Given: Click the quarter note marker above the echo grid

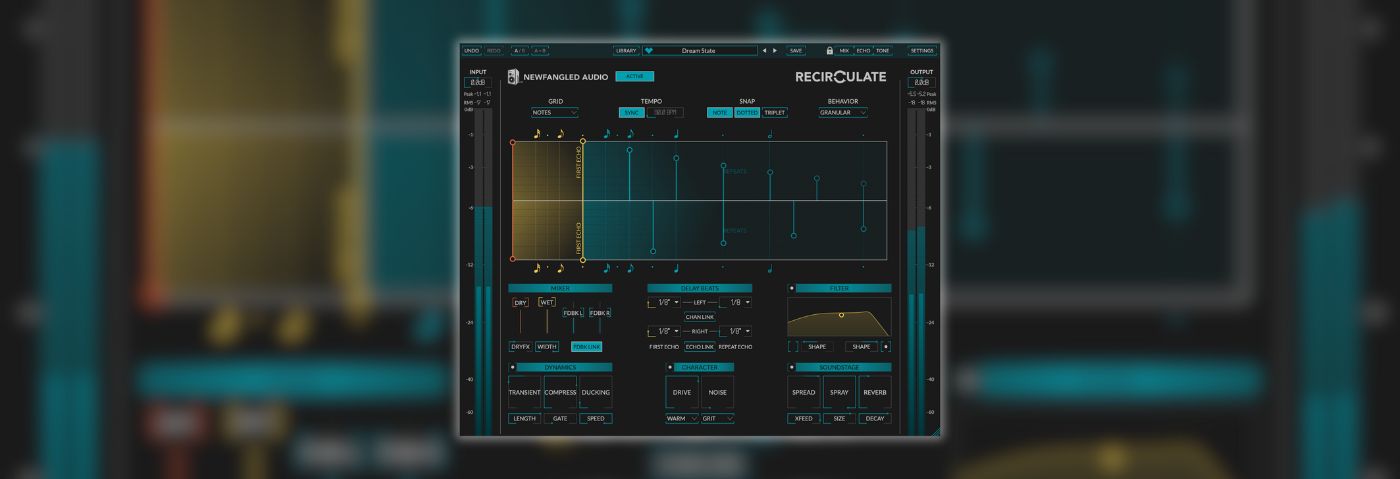Looking at the screenshot, I should pos(676,133).
